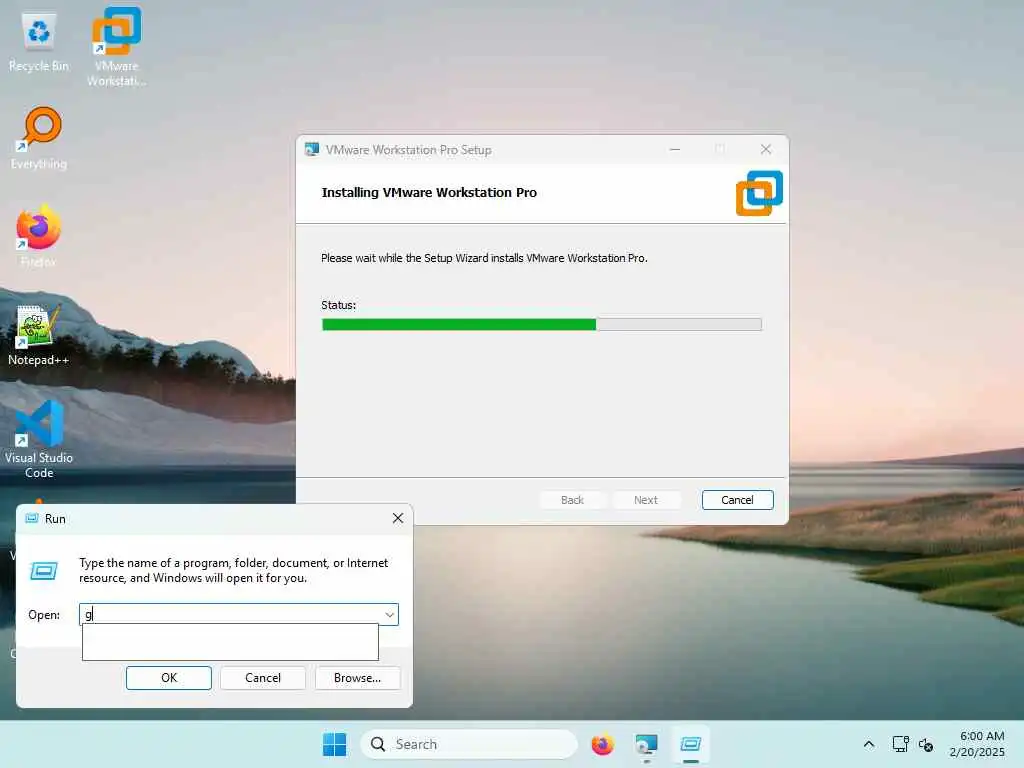Click the disabled Next button in Setup
The image size is (1024, 768).
click(645, 500)
